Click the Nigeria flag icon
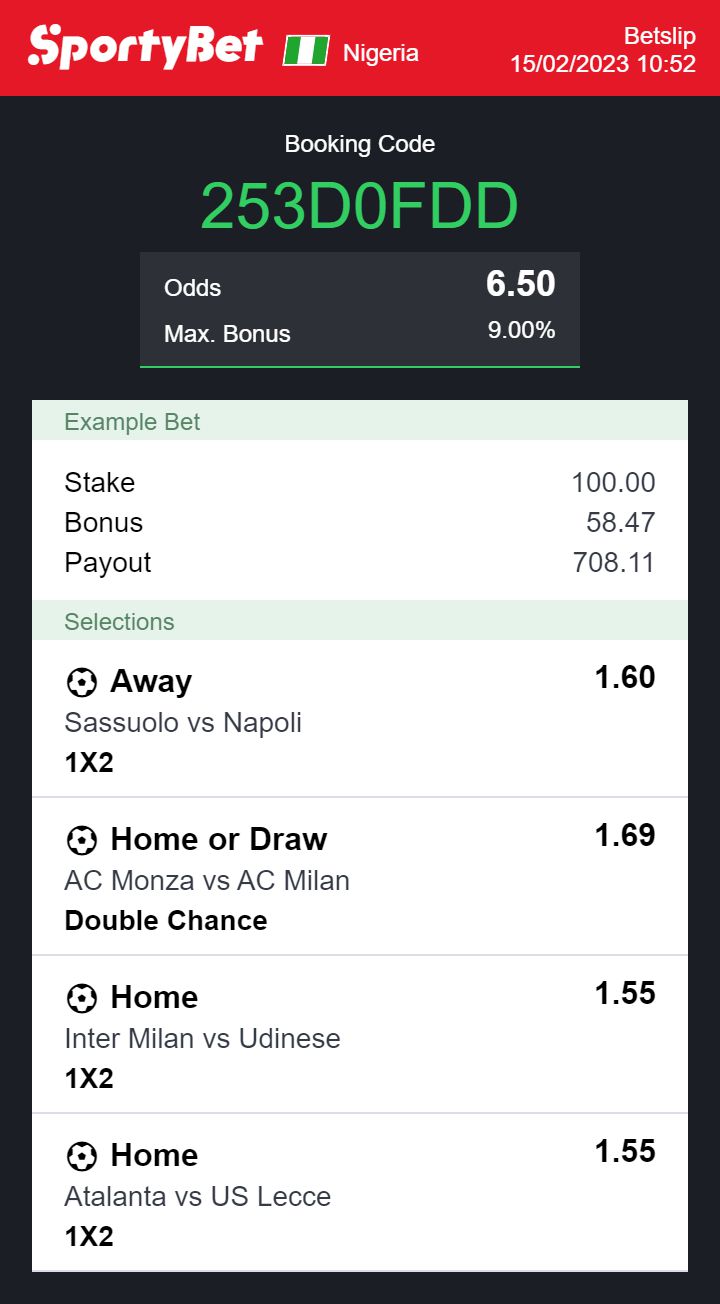The width and height of the screenshot is (720, 1304). pyautogui.click(x=306, y=51)
